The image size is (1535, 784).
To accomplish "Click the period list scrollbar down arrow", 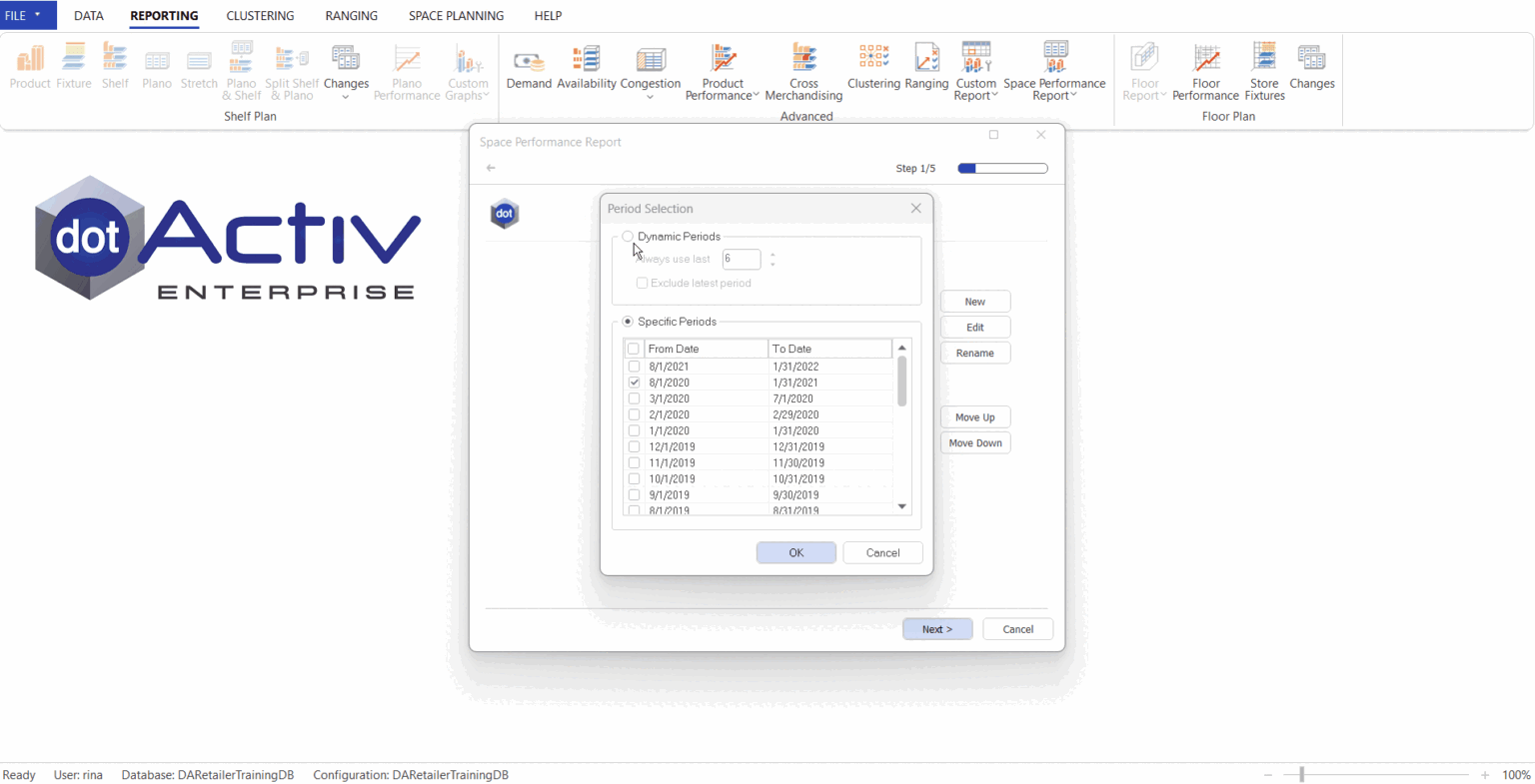I will tap(901, 506).
